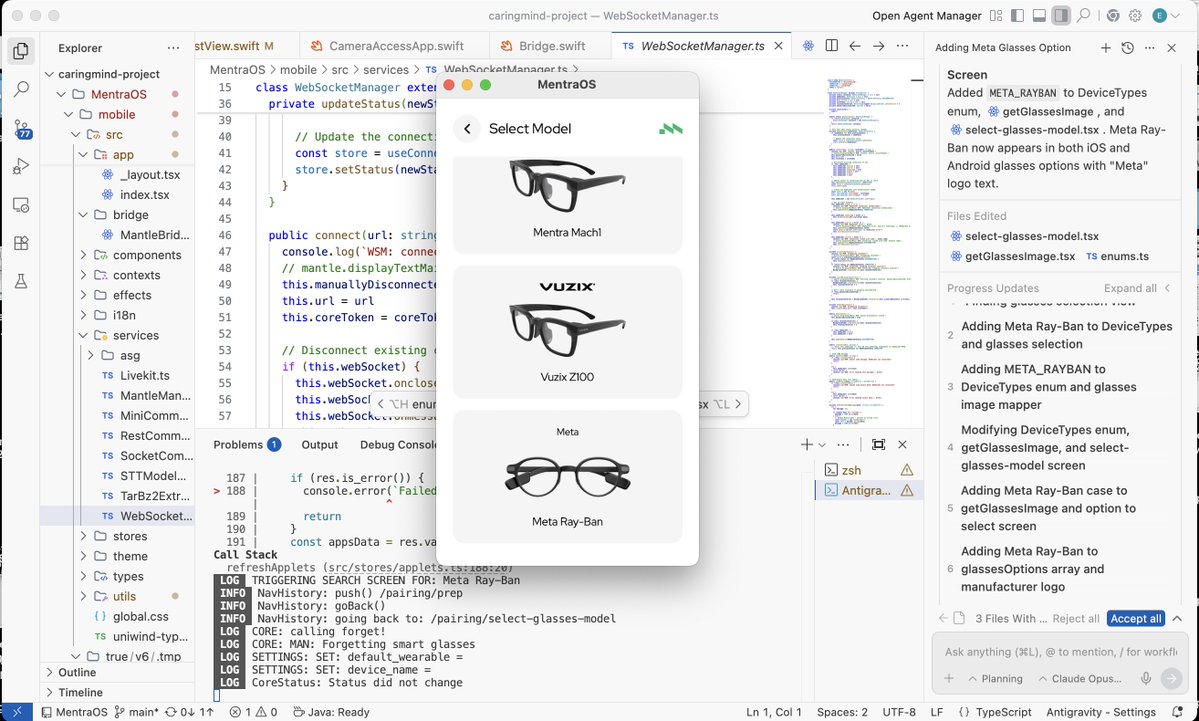Screen dimensions: 1199x721
Task: Open agent conversation history with the clock icon
Action: (1127, 47)
